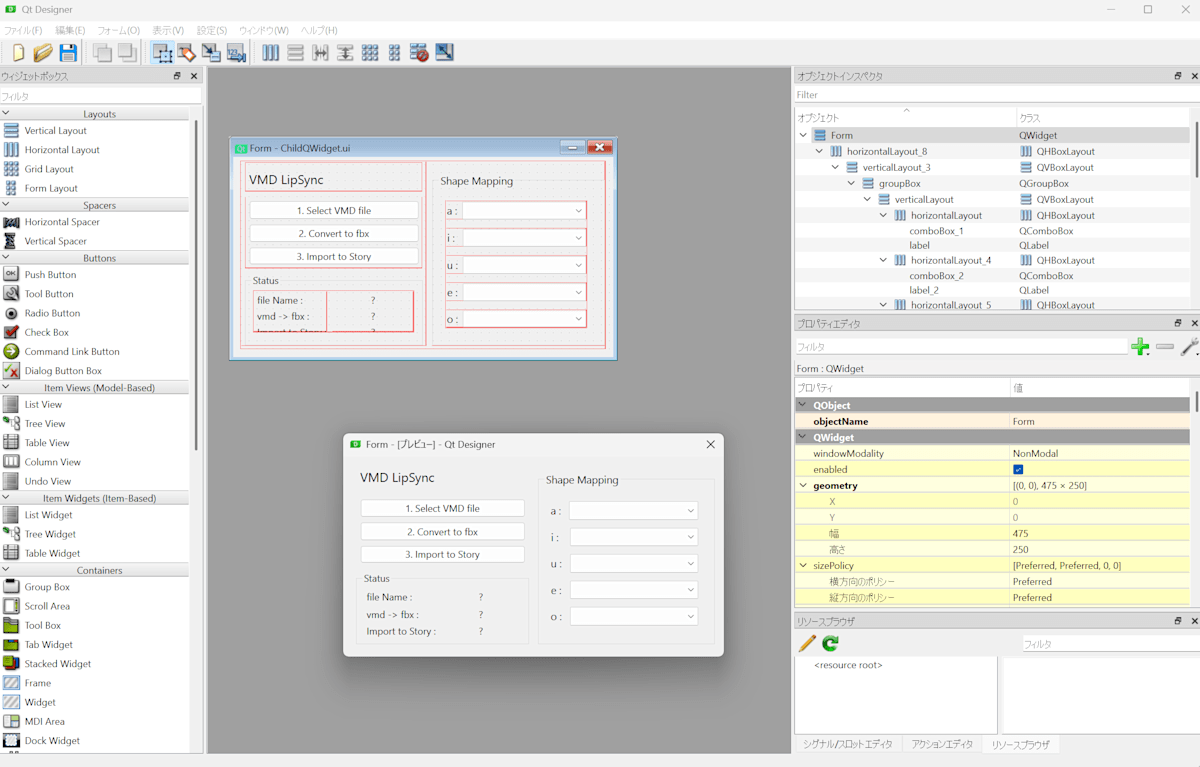Save the form with the floppy icon
The height and width of the screenshot is (767, 1200).
68,53
